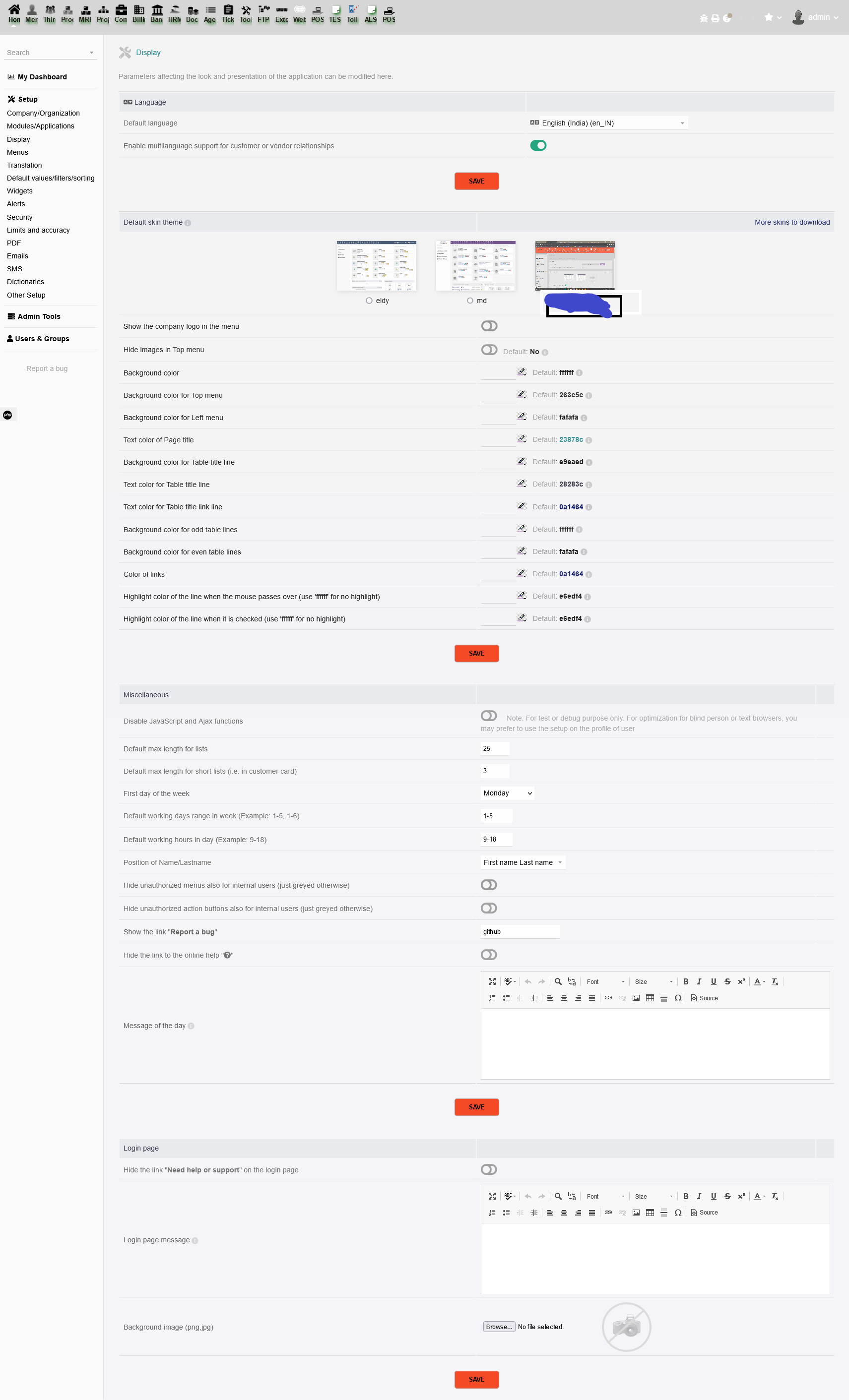Image resolution: width=849 pixels, height=1400 pixels.
Task: Insert image in Message of the day editor
Action: 636,998
